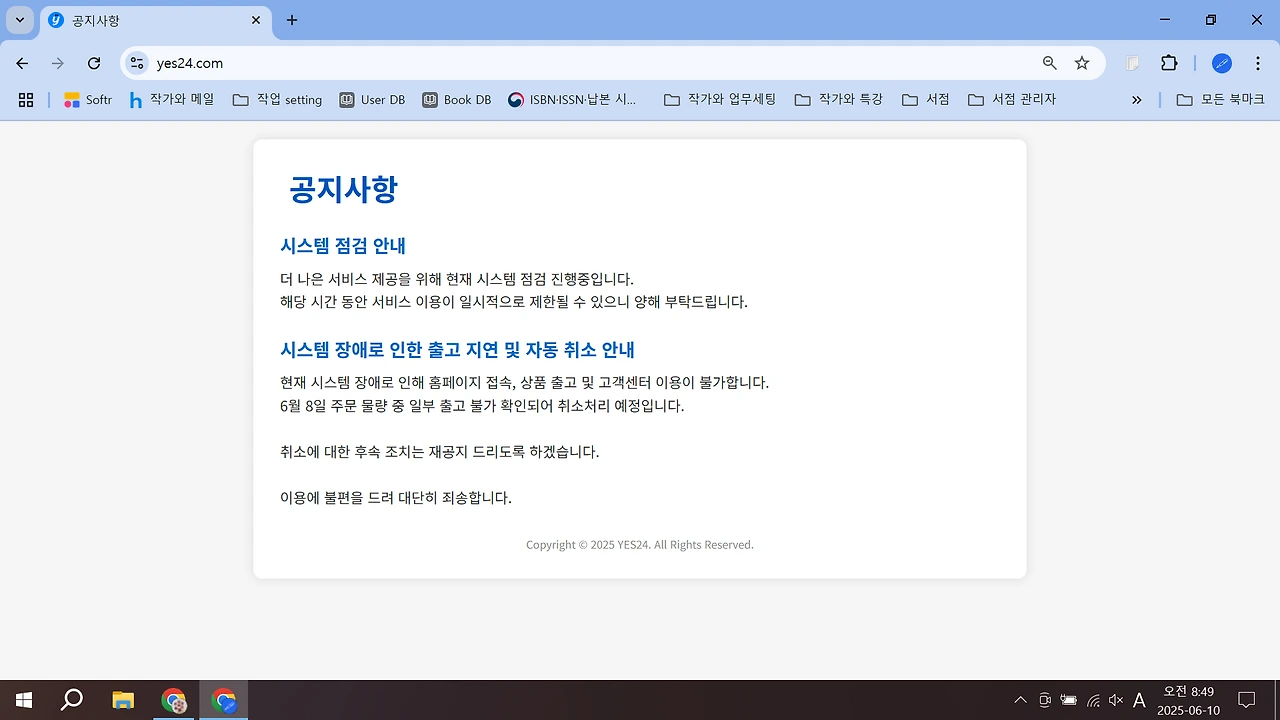Viewport: 1280px width, 720px height.
Task: Click the muted speaker volume icon
Action: [x=1116, y=700]
